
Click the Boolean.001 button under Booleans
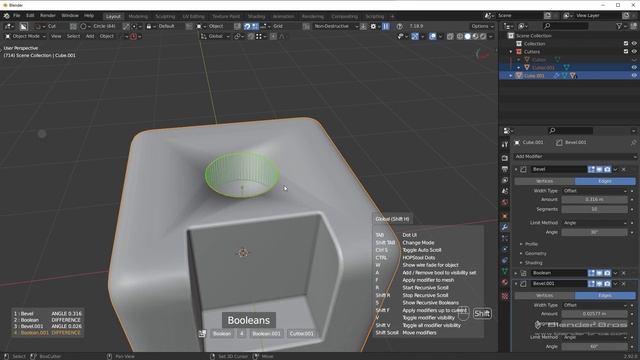[x=266, y=334]
